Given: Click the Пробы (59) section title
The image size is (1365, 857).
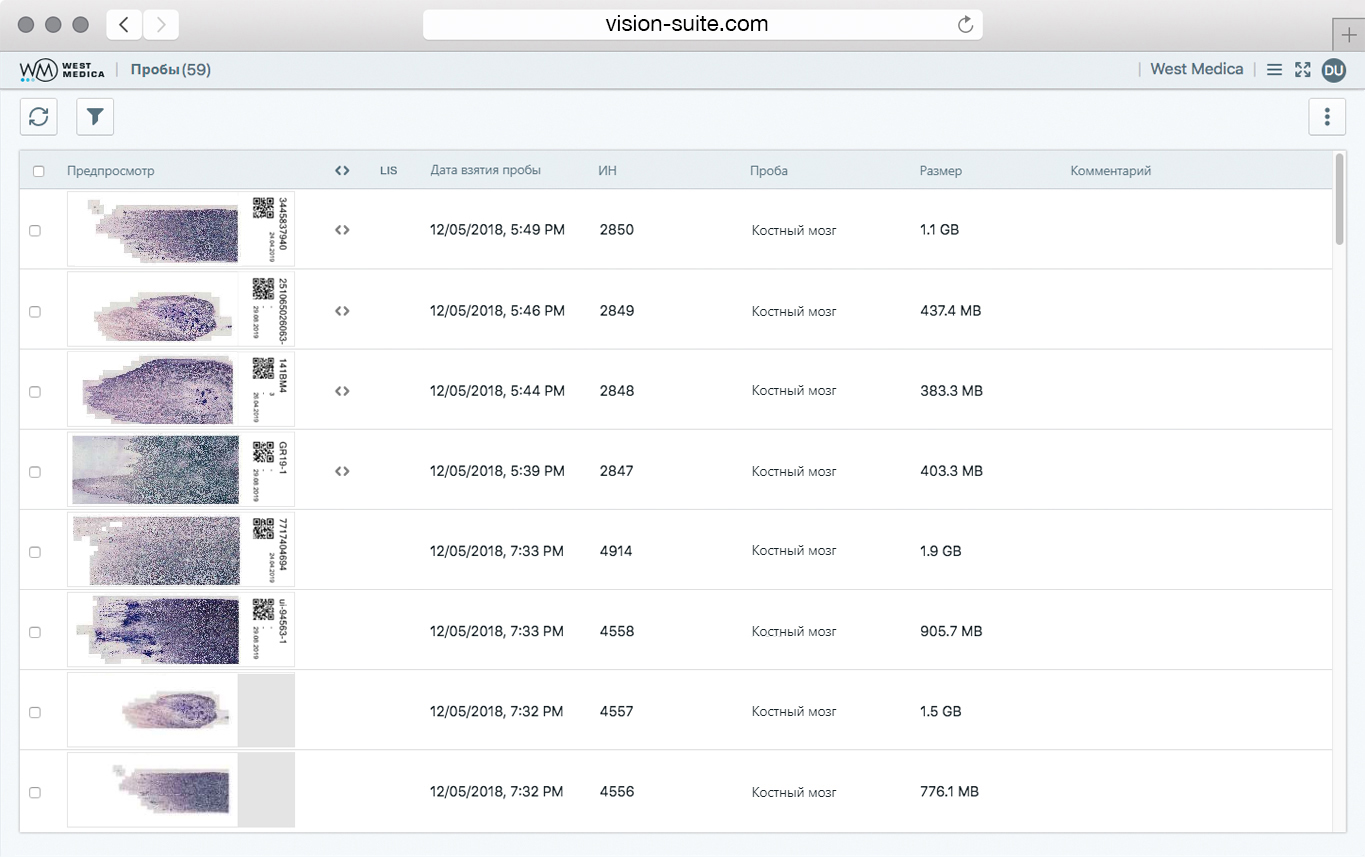Looking at the screenshot, I should coord(170,70).
